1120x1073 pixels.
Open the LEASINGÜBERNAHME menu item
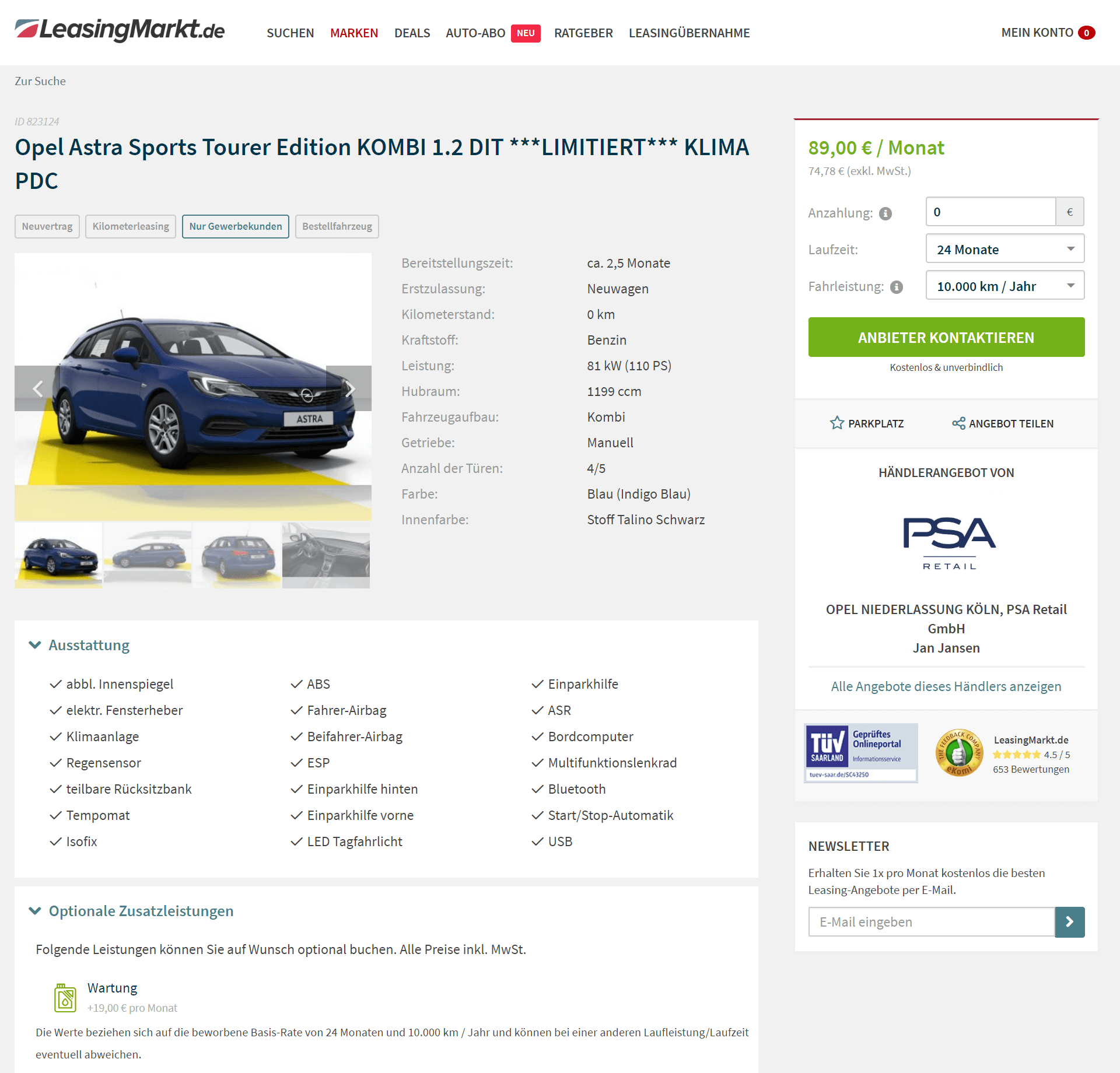pyautogui.click(x=689, y=33)
